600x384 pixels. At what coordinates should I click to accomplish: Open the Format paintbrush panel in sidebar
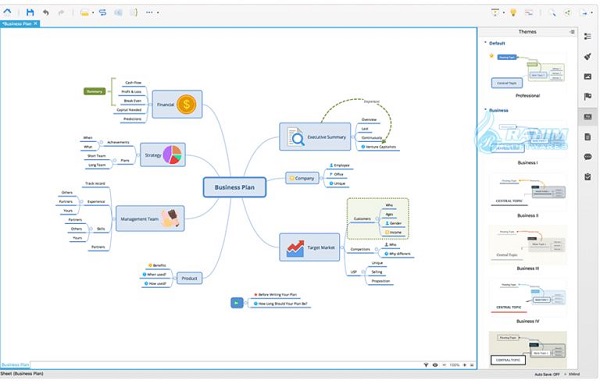588,57
